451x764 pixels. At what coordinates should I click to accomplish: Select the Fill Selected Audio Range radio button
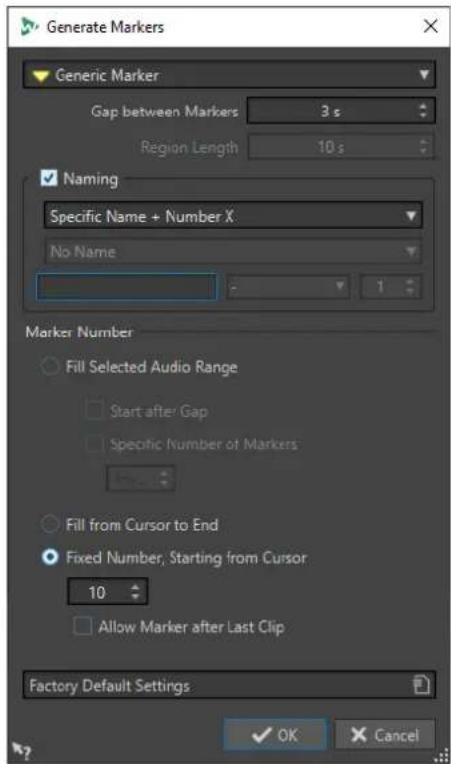[50, 366]
